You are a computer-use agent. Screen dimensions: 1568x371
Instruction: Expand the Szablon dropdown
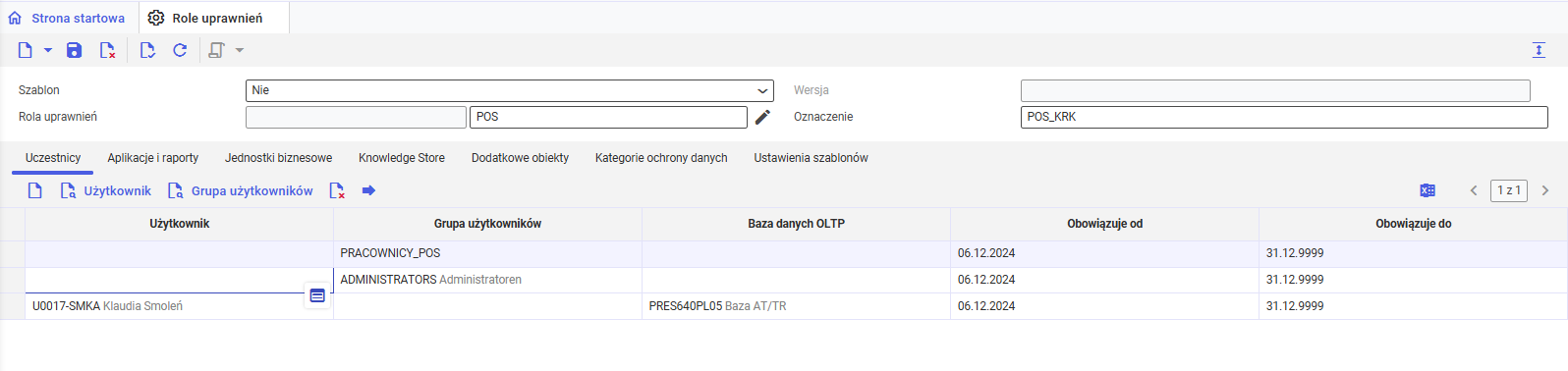point(762,90)
